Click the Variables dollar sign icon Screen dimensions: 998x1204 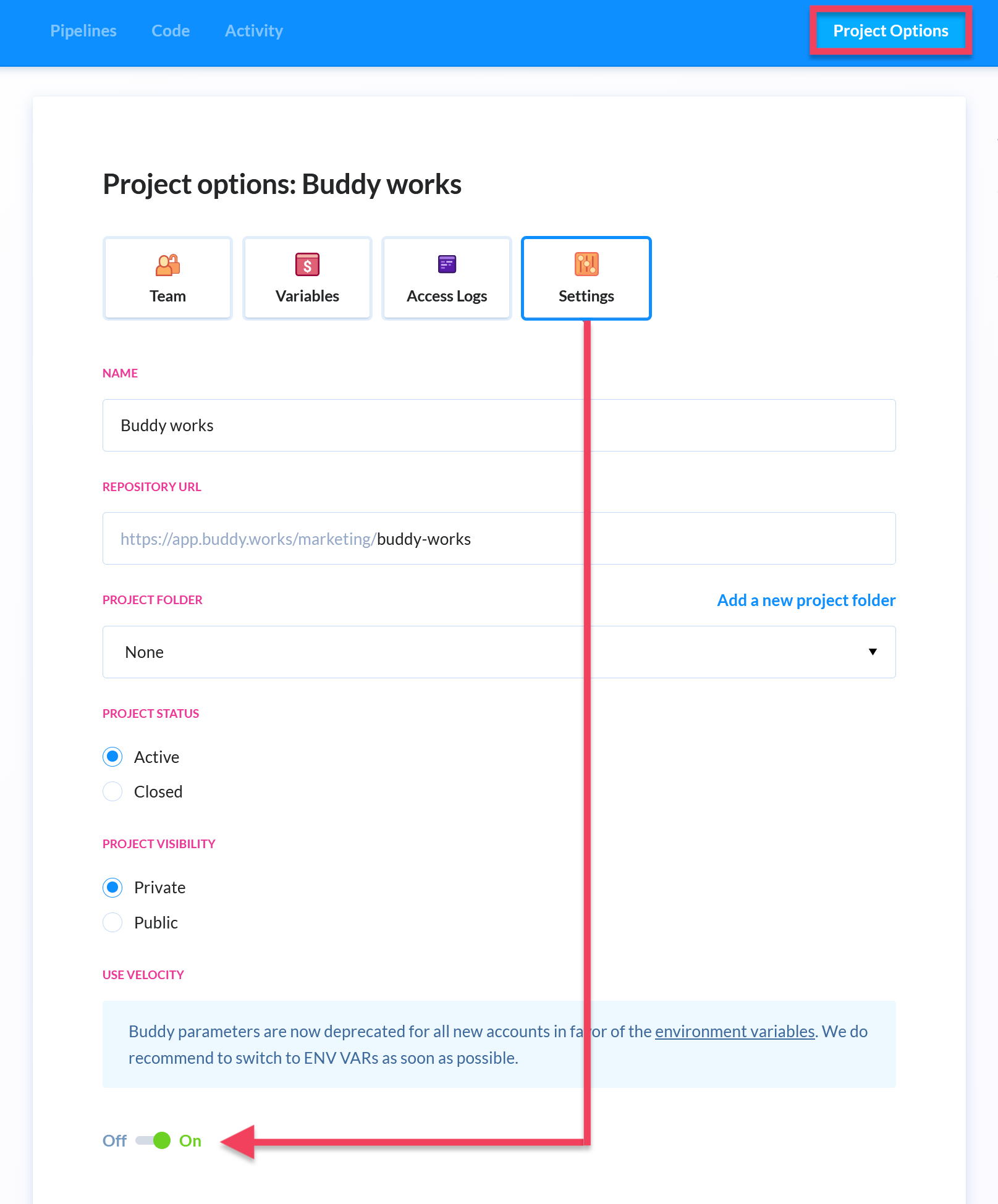[307, 264]
